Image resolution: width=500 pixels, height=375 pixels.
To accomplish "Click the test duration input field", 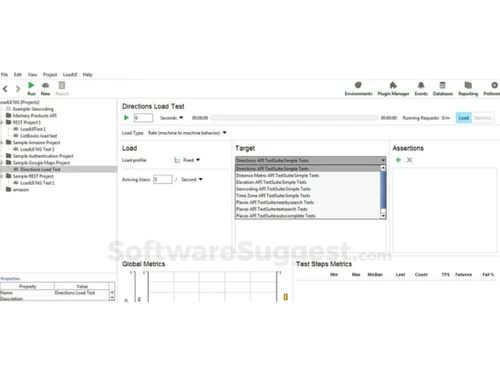I will pyautogui.click(x=143, y=118).
